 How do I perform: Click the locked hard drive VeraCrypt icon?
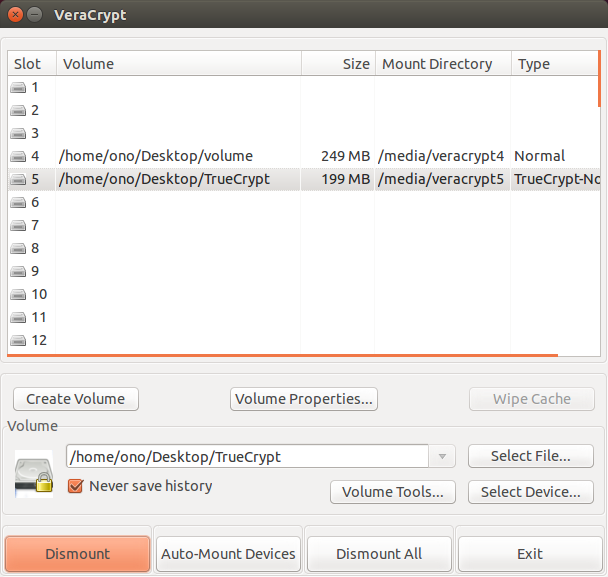click(34, 474)
